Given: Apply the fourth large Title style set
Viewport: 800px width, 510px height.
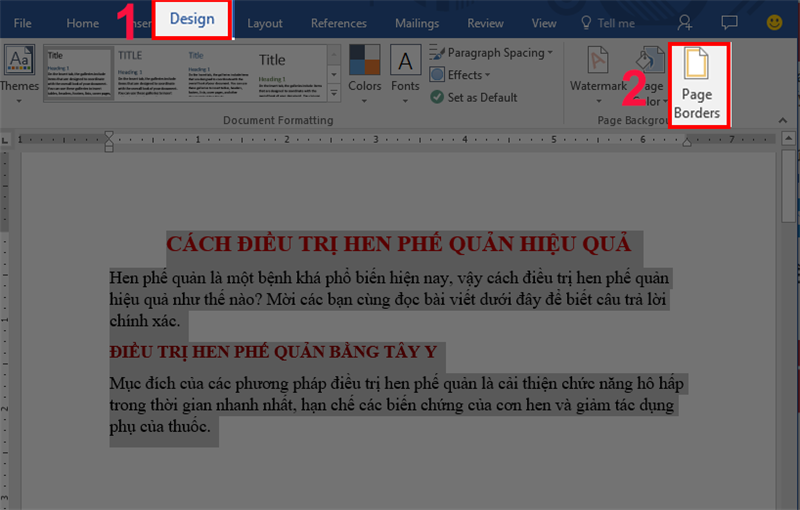Looking at the screenshot, I should click(289, 73).
